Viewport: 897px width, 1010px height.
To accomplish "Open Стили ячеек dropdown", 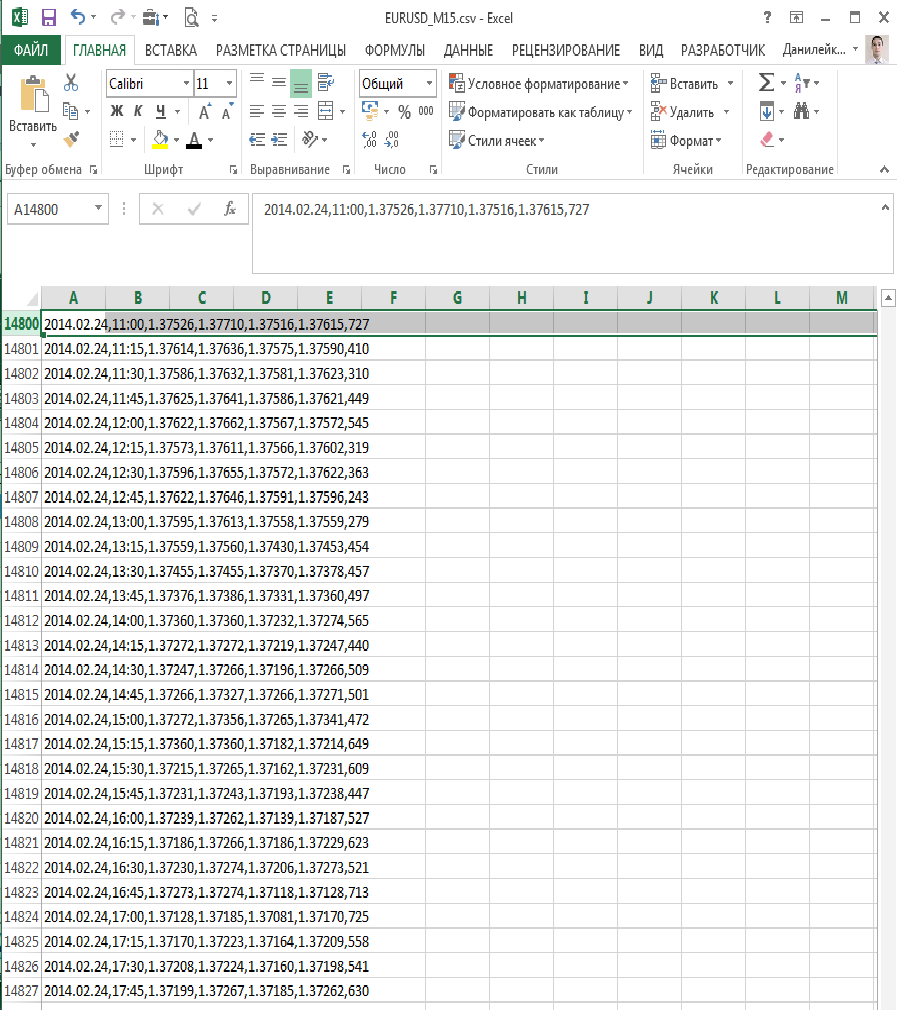I will (496, 140).
